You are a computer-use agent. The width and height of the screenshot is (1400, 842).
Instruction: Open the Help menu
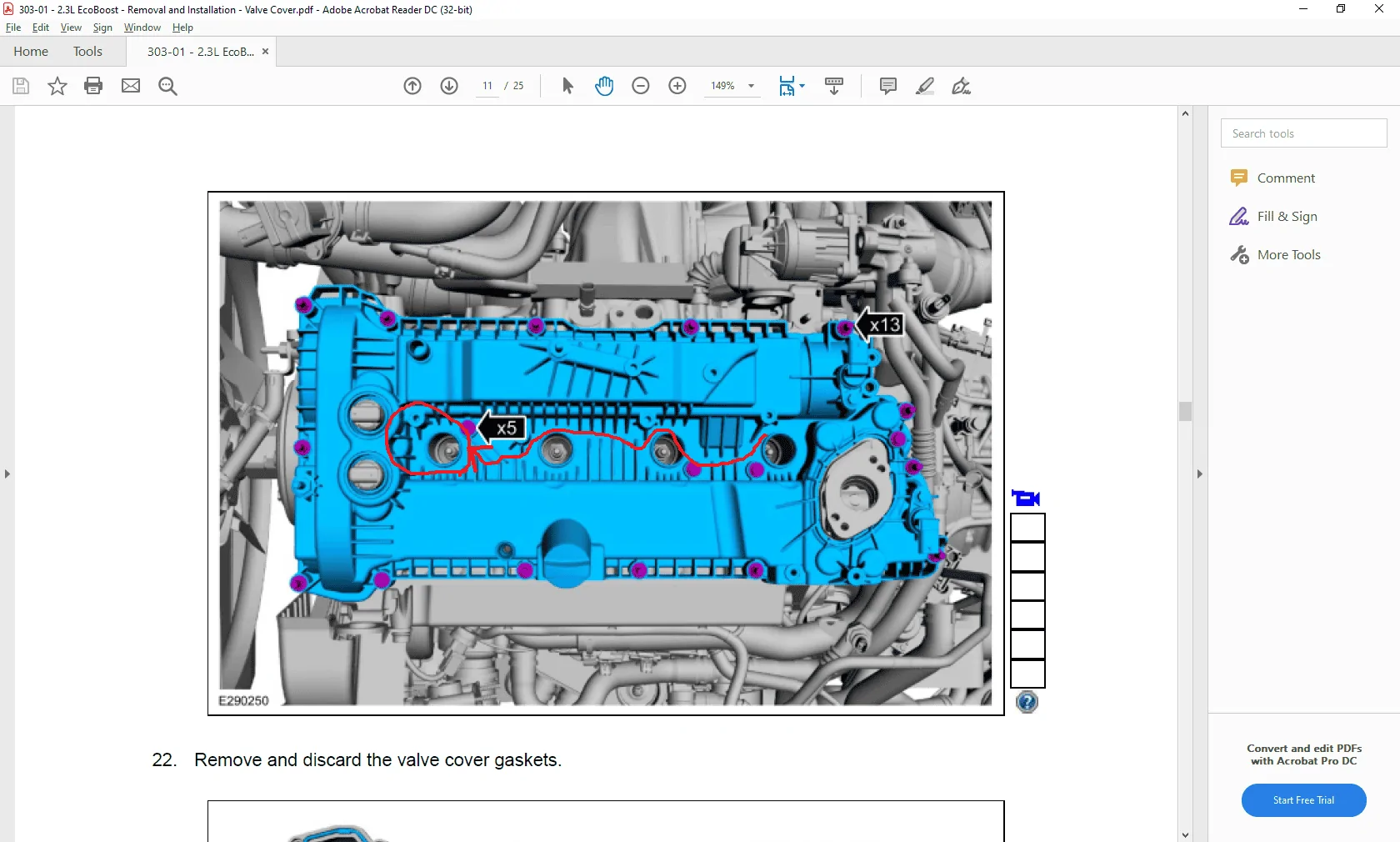[182, 28]
